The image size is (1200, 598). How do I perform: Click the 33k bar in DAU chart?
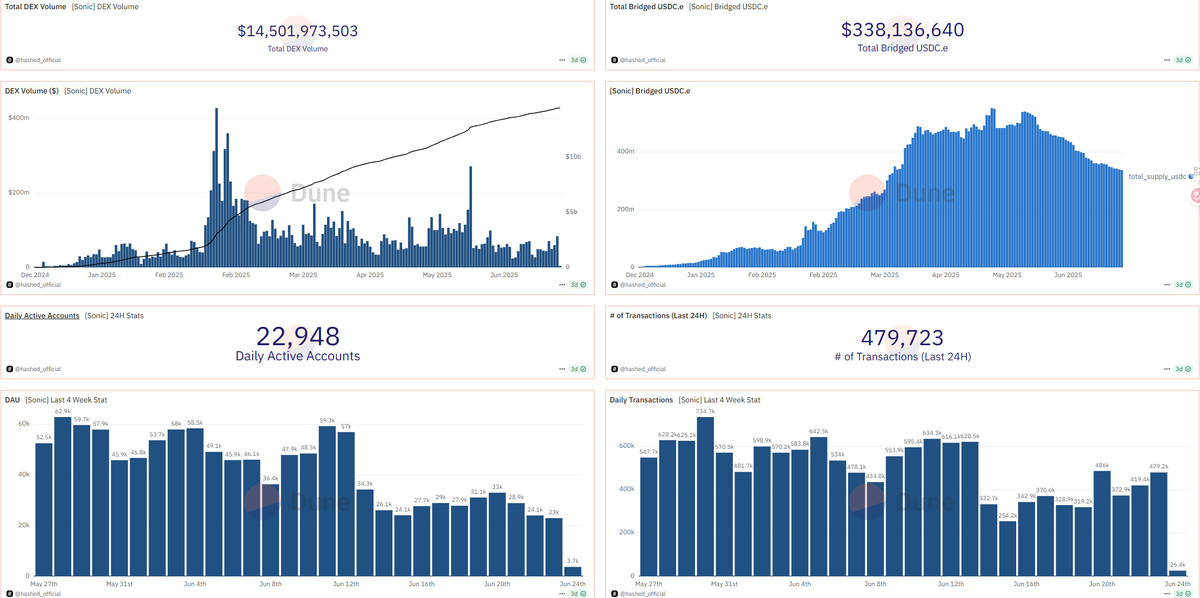497,535
